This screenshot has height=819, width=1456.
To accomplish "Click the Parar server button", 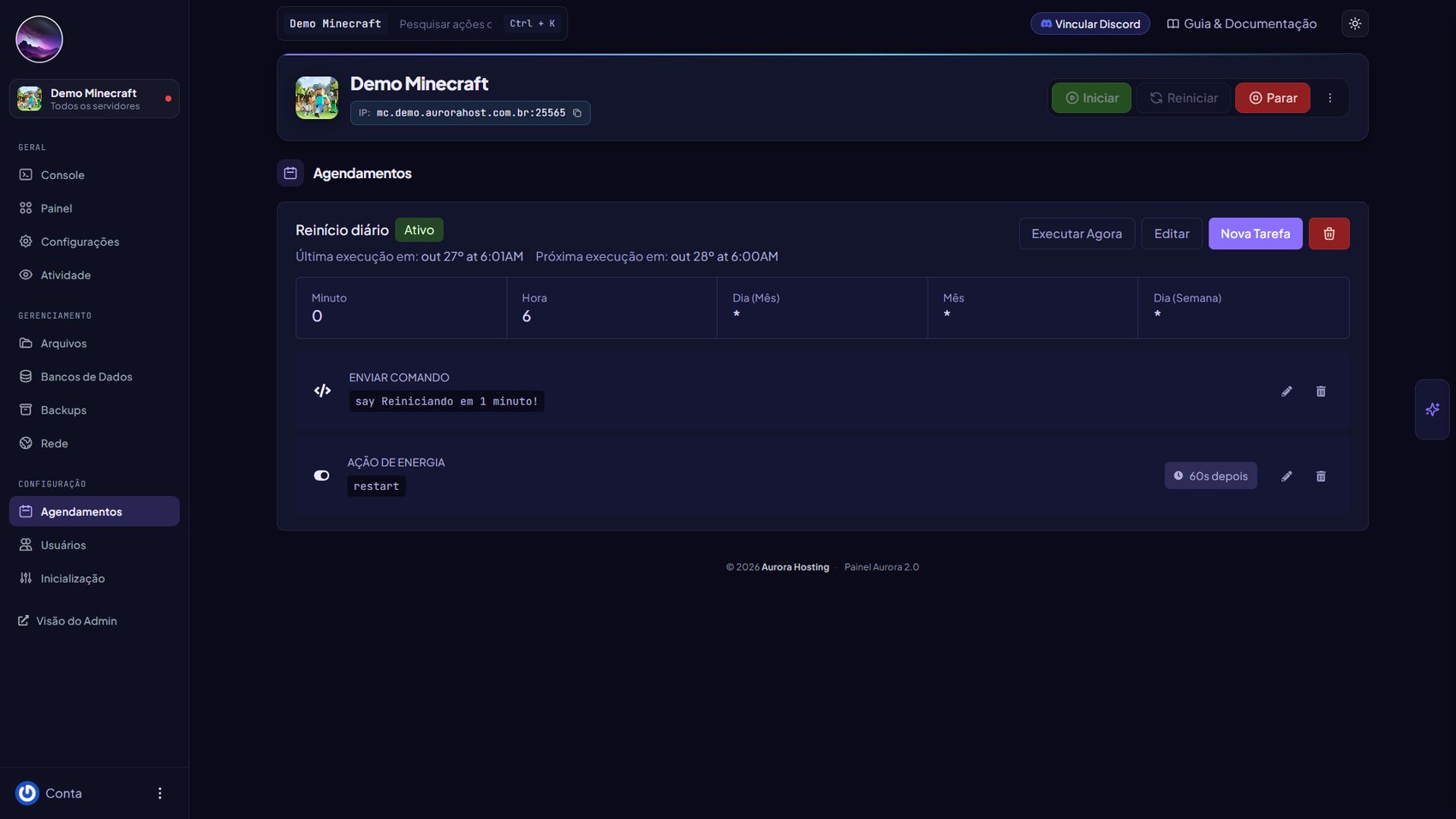I will 1273,98.
